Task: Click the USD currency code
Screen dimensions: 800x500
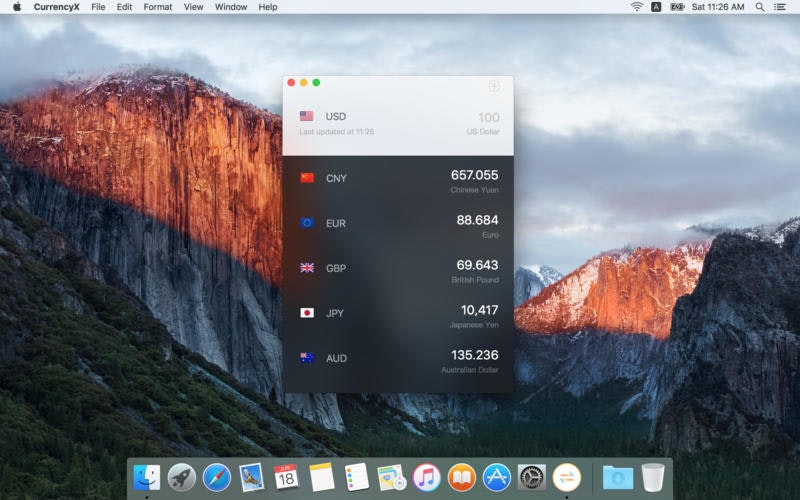Action: tap(336, 116)
